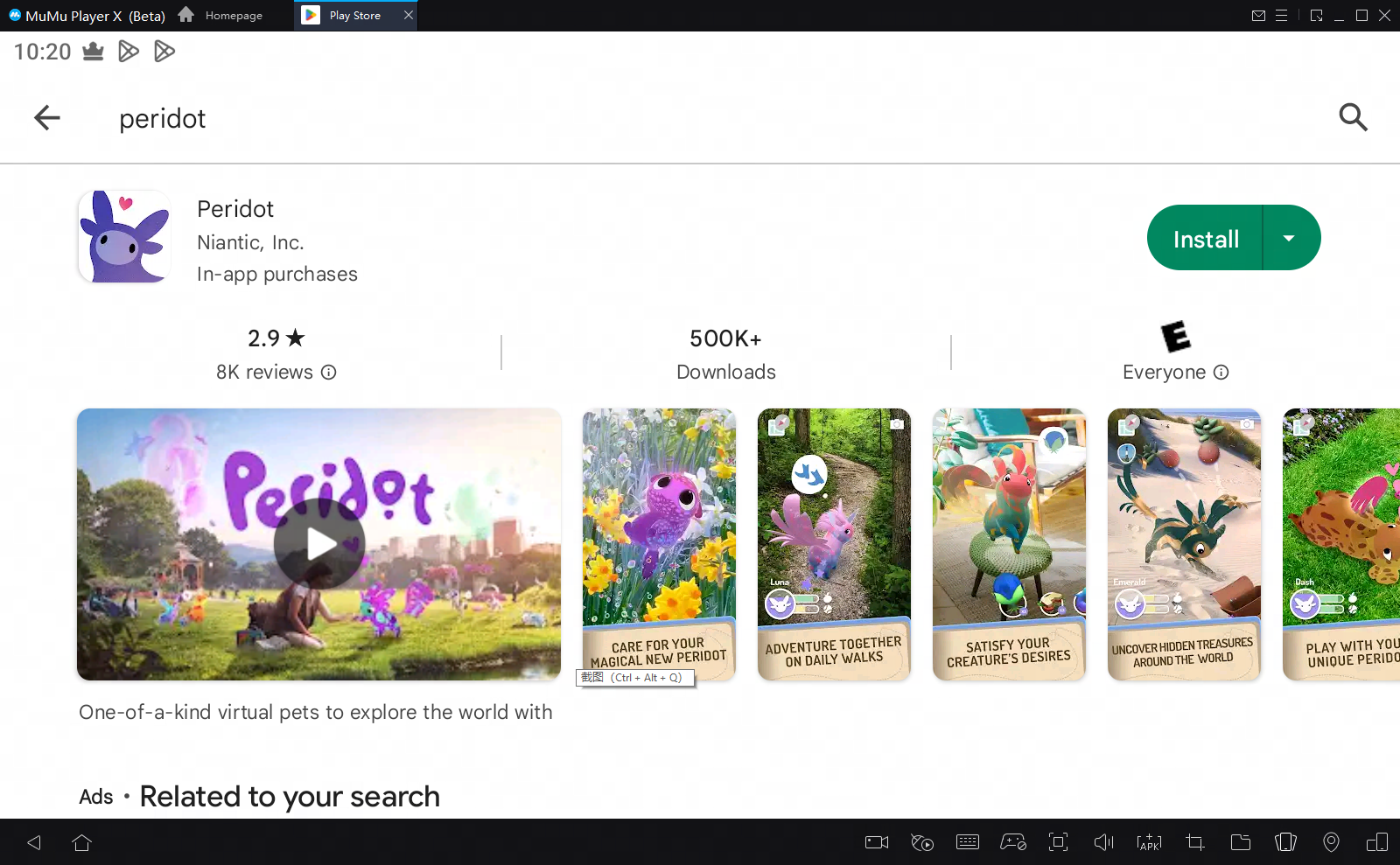Click the first Play Store status bar icon

click(129, 52)
